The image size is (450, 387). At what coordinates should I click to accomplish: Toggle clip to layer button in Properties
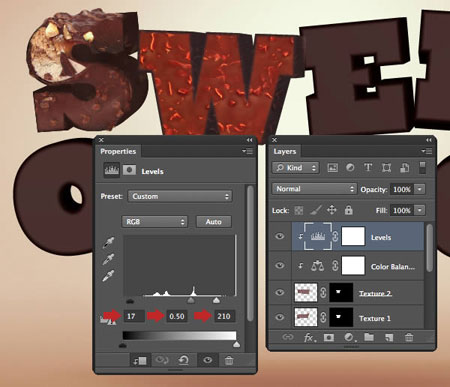coord(140,360)
